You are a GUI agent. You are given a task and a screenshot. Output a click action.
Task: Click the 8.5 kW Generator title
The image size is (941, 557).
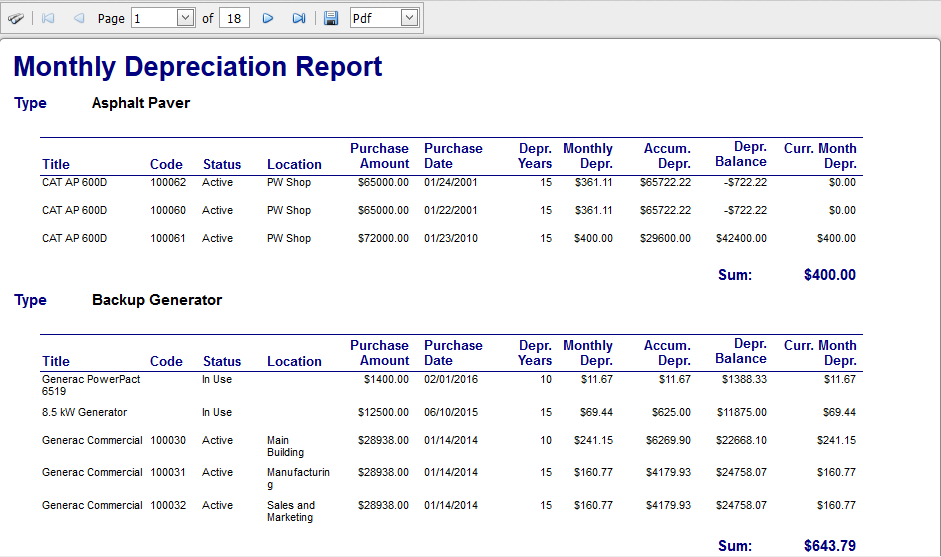click(x=84, y=413)
